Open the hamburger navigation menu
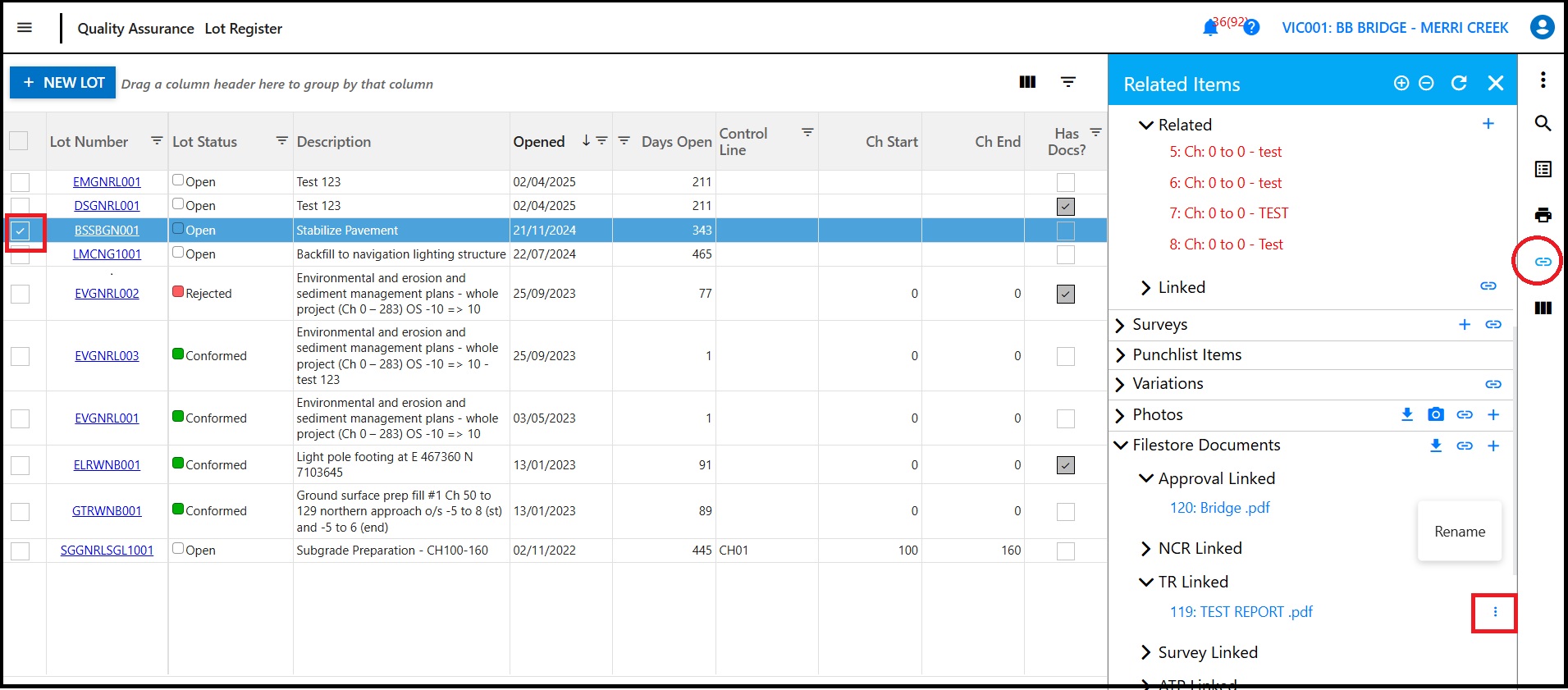Screen dimensions: 1568x690 pos(25,28)
